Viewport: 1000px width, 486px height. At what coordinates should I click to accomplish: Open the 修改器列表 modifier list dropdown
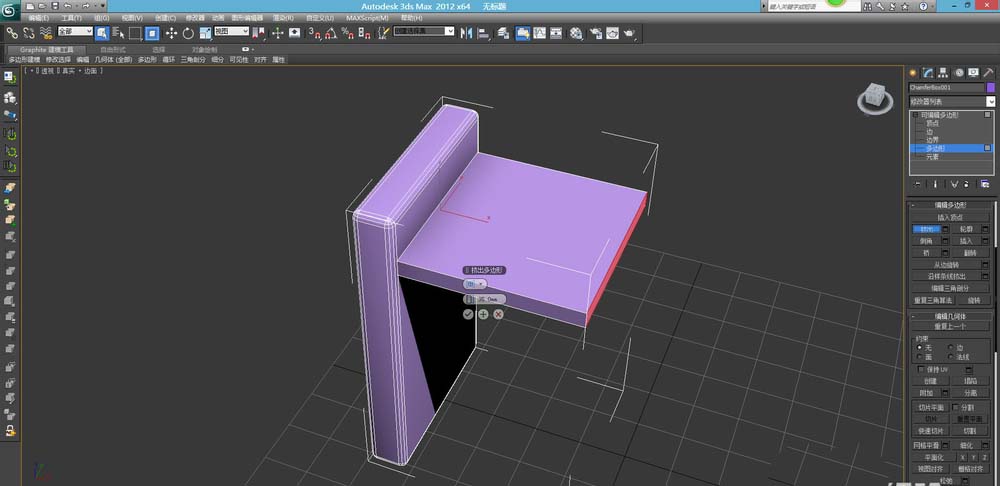pyautogui.click(x=952, y=101)
